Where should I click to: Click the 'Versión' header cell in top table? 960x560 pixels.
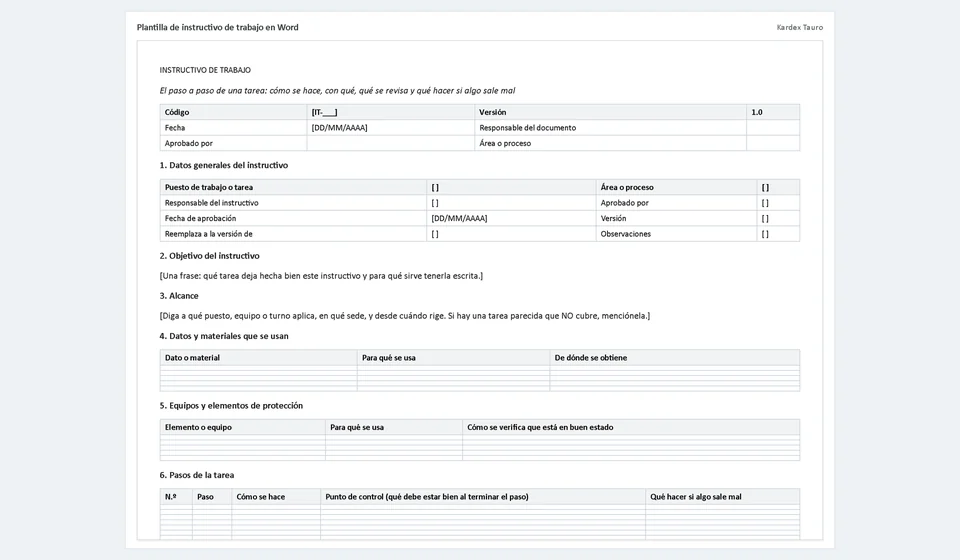(610, 112)
